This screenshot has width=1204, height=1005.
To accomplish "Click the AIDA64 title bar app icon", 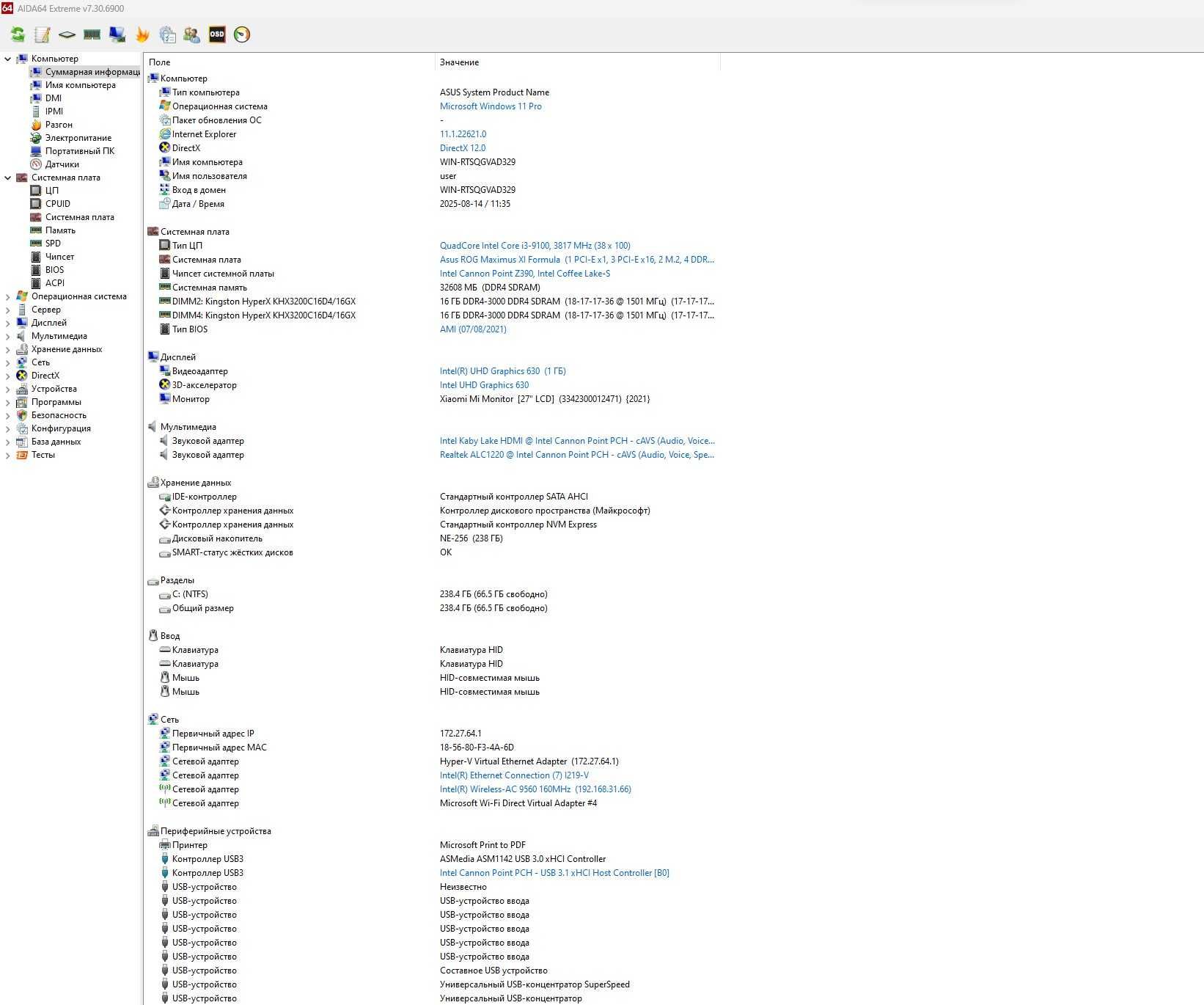I will (7, 8).
